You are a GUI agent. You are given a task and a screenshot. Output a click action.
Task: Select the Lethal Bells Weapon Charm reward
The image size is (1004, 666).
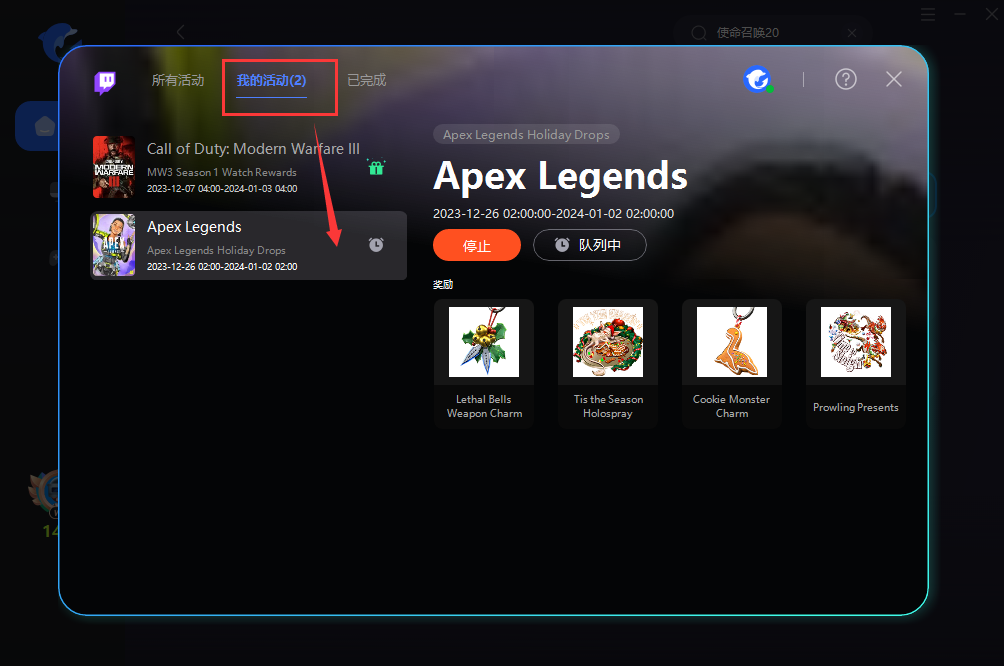[x=484, y=363]
